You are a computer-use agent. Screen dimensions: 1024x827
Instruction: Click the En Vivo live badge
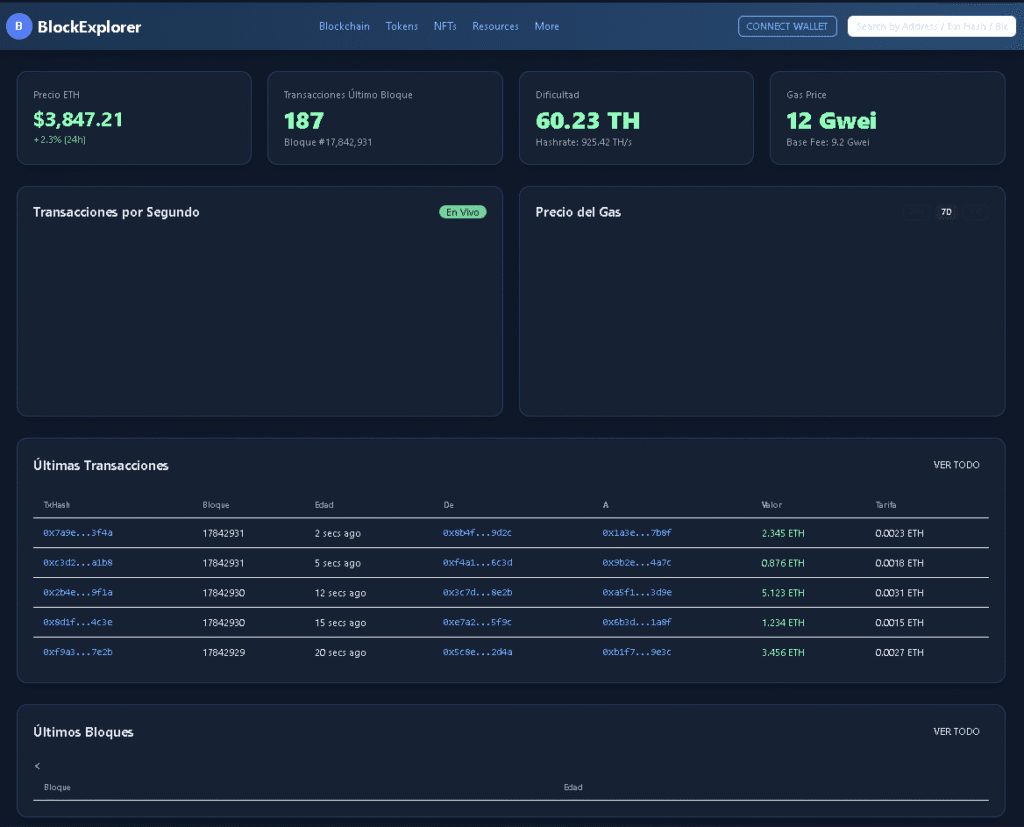462,212
